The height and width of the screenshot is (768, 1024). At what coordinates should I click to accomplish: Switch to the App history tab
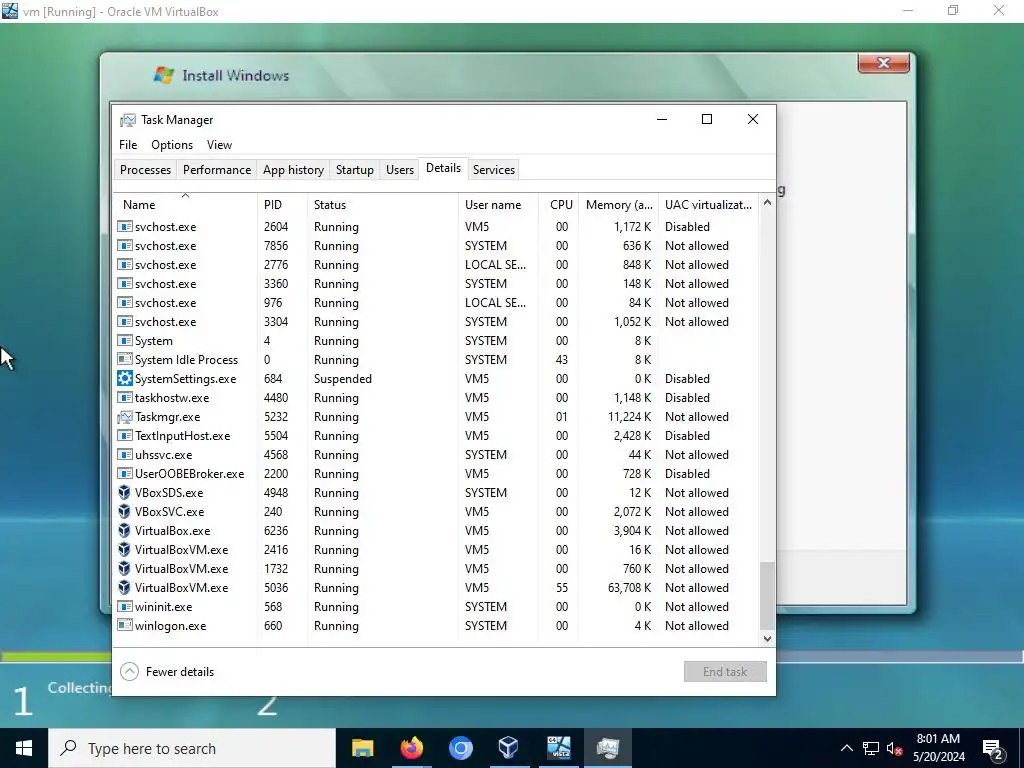[x=293, y=170]
